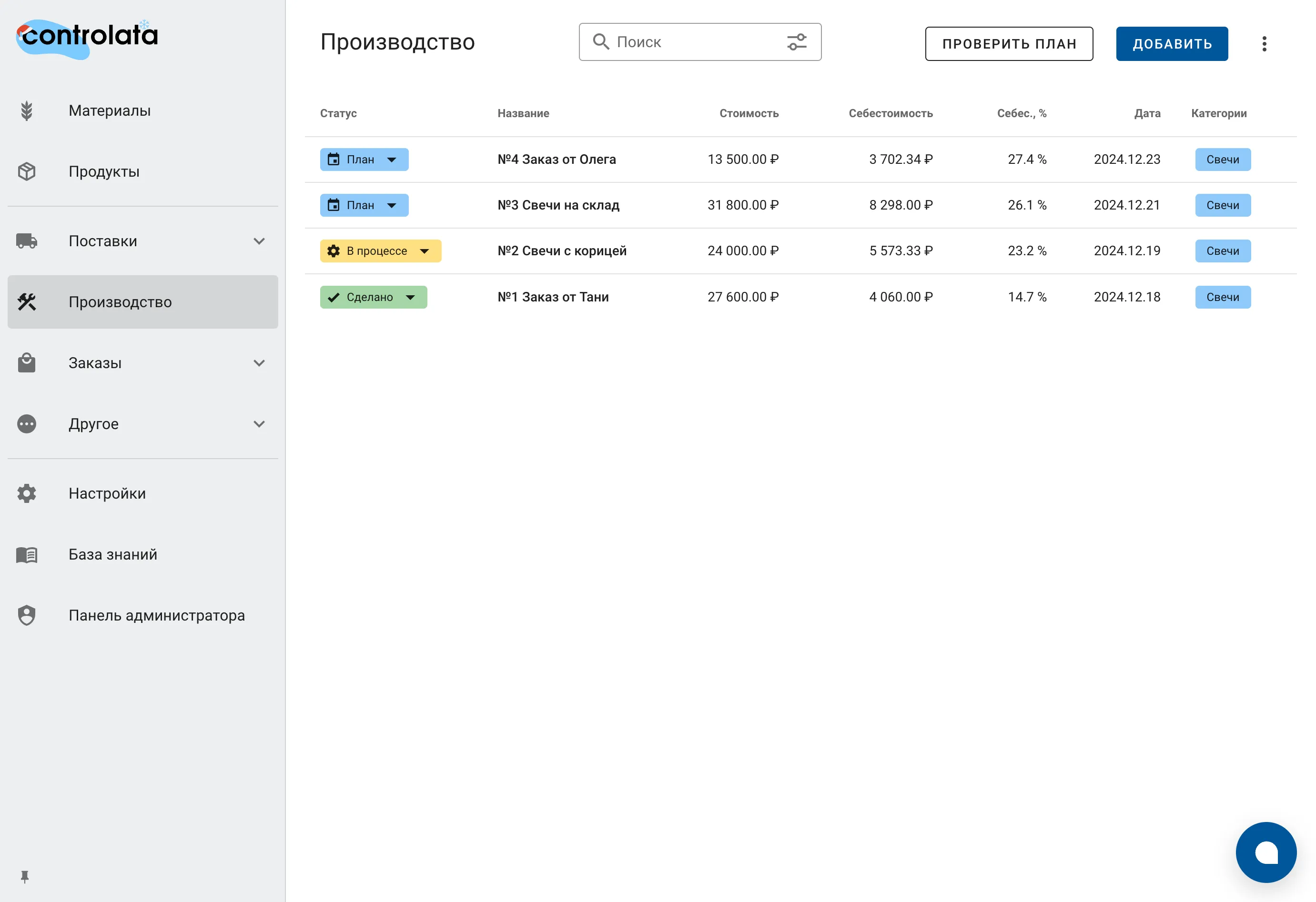Open status dropdown for №4 Заказ от Олега

[x=391, y=160]
